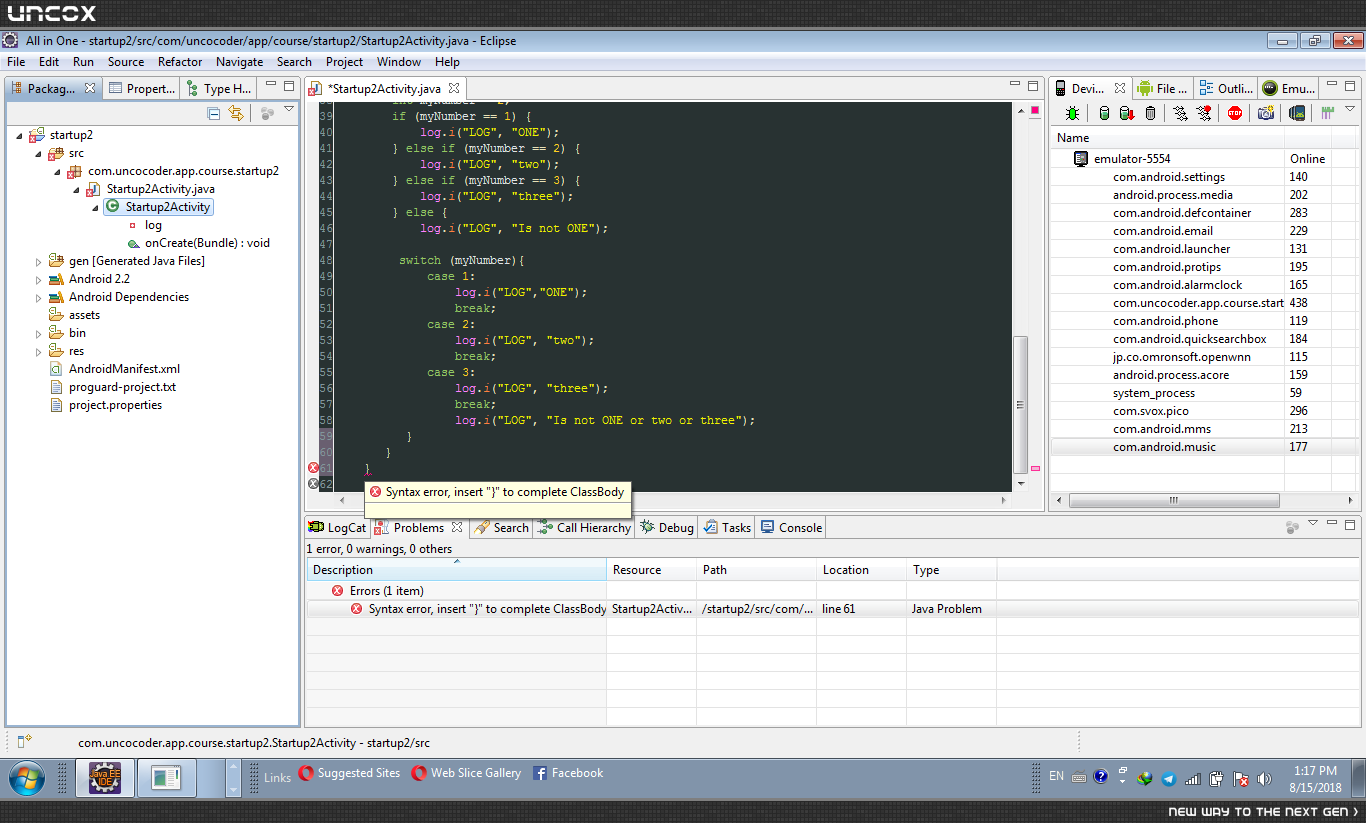Click the volume speaker tray icon
This screenshot has height=823, width=1366.
coord(1264,779)
